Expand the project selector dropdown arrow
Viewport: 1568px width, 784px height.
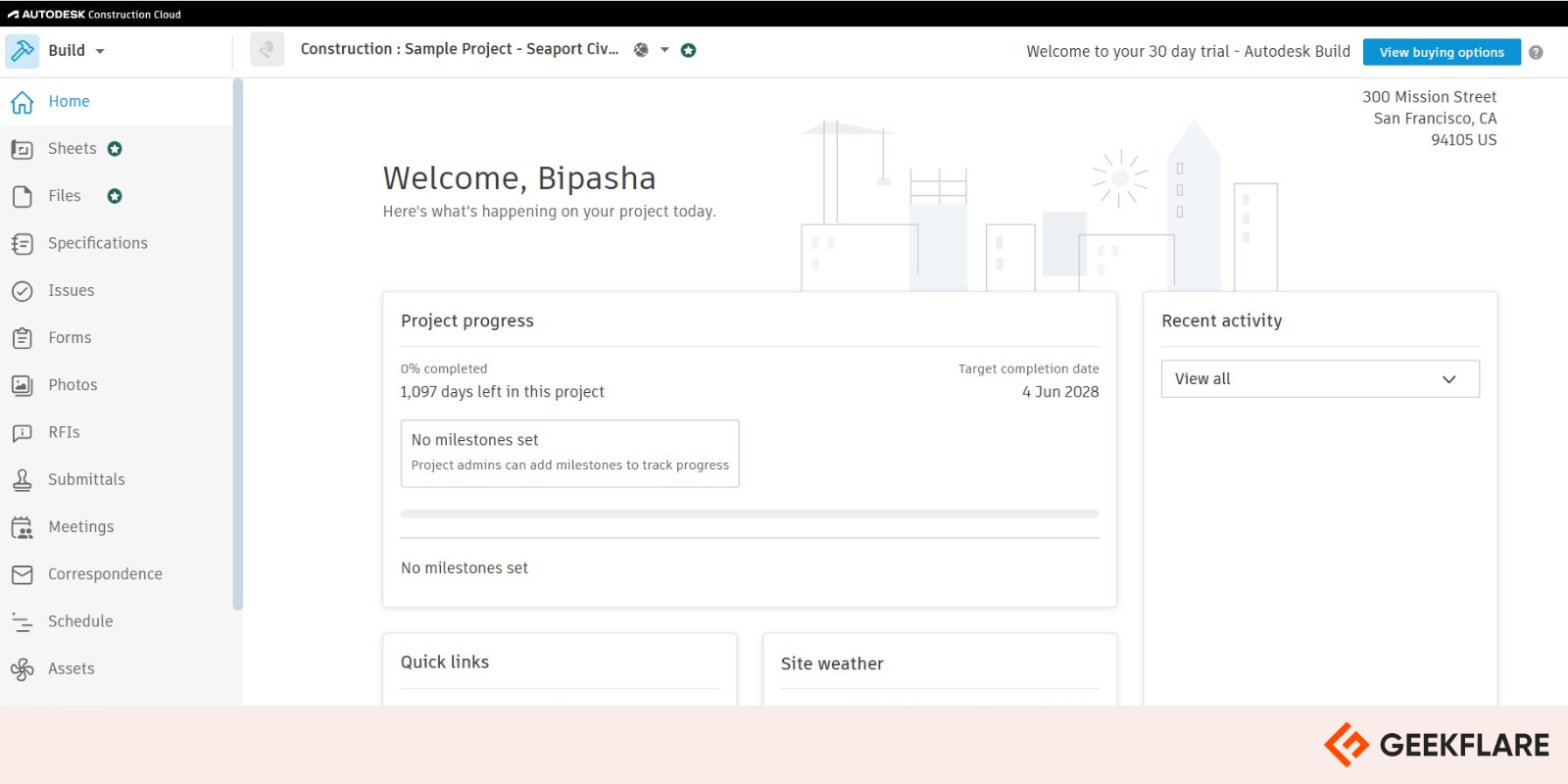664,50
